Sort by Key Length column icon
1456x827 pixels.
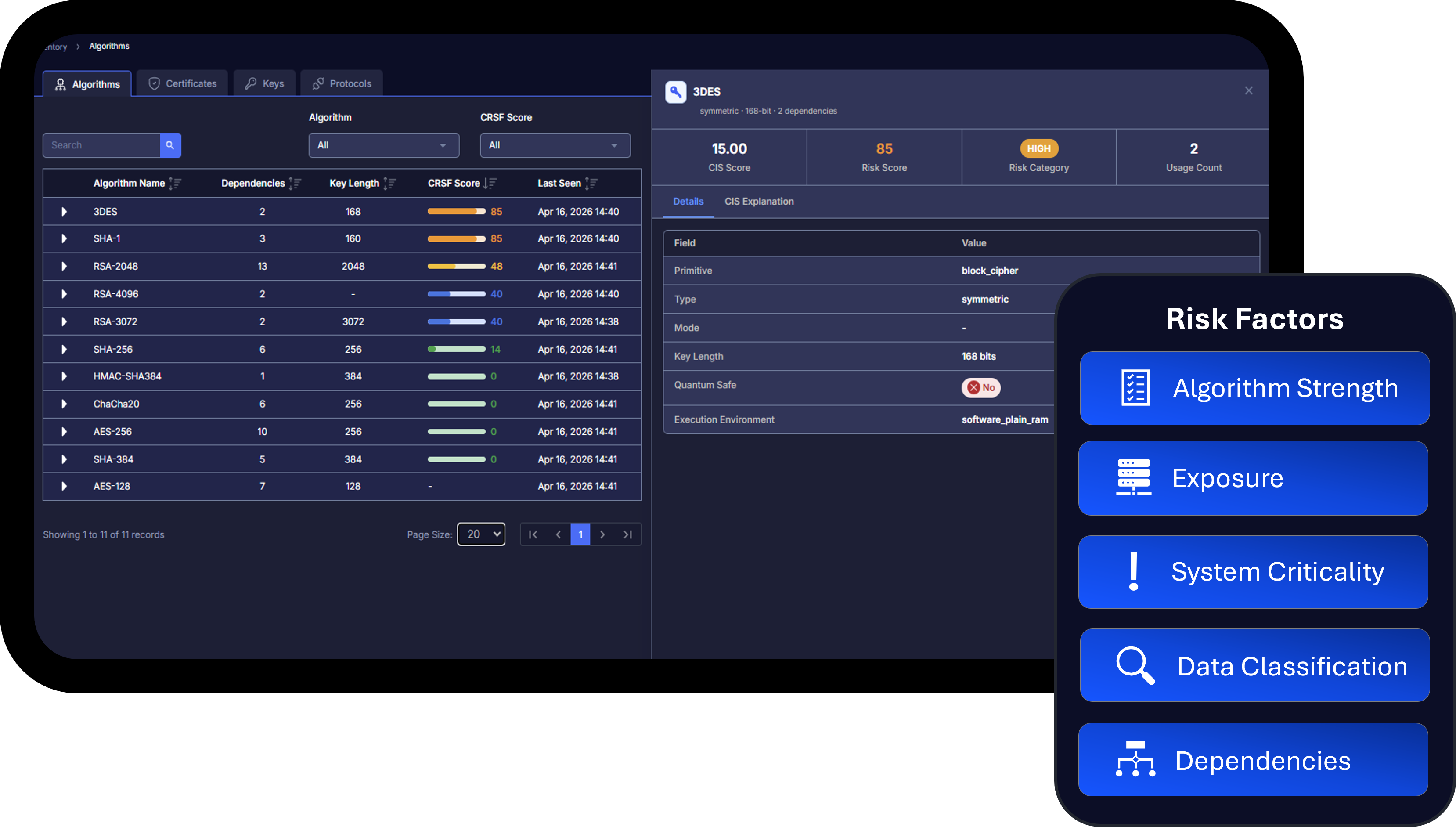pyautogui.click(x=389, y=183)
